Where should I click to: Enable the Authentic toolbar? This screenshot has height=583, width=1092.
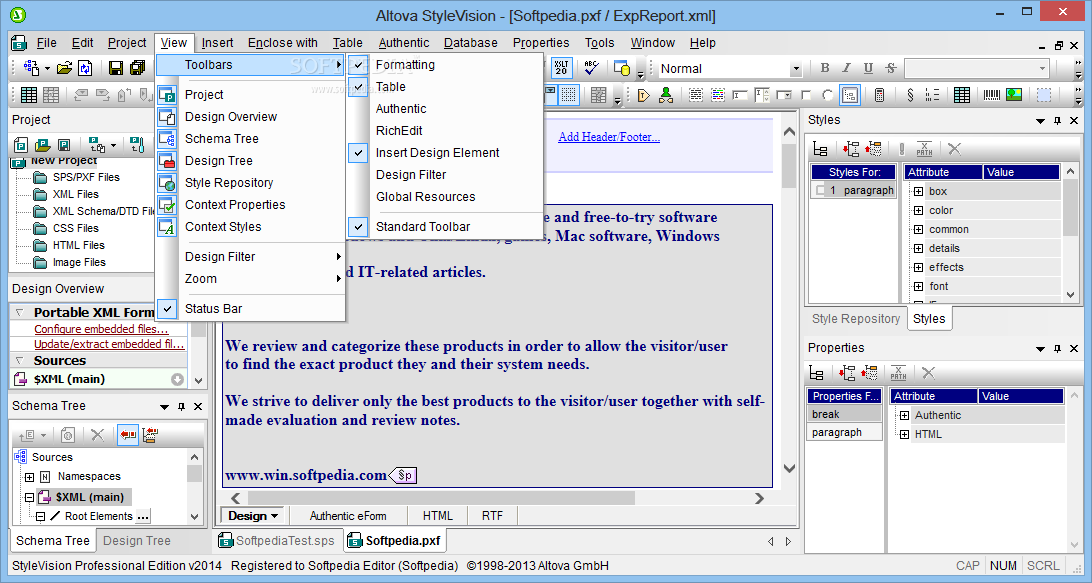[401, 109]
